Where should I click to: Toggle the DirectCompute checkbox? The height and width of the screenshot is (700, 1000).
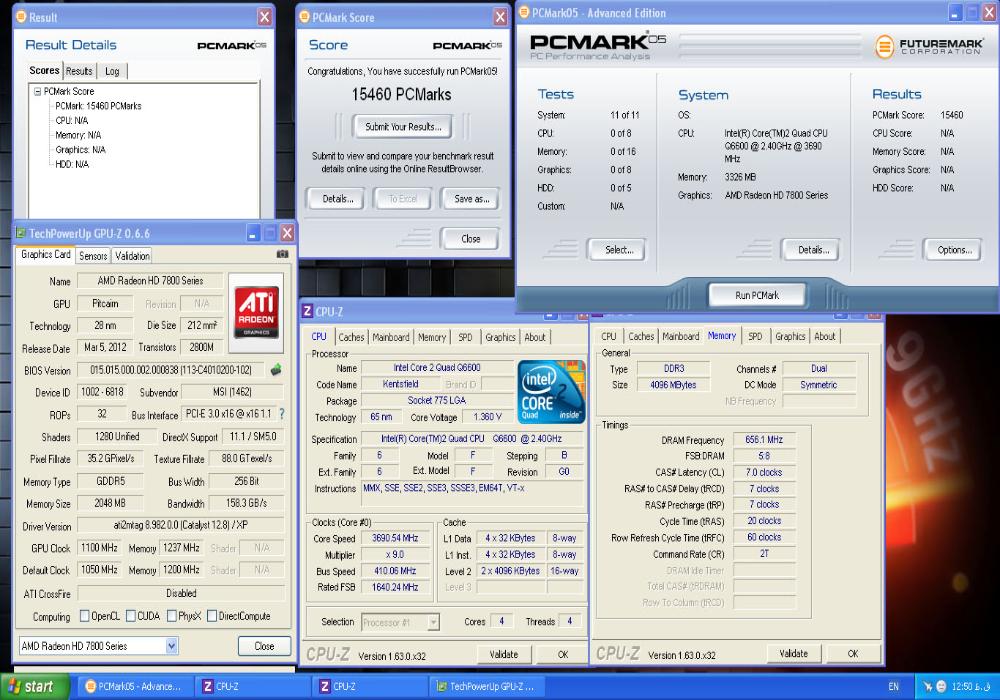click(x=212, y=616)
